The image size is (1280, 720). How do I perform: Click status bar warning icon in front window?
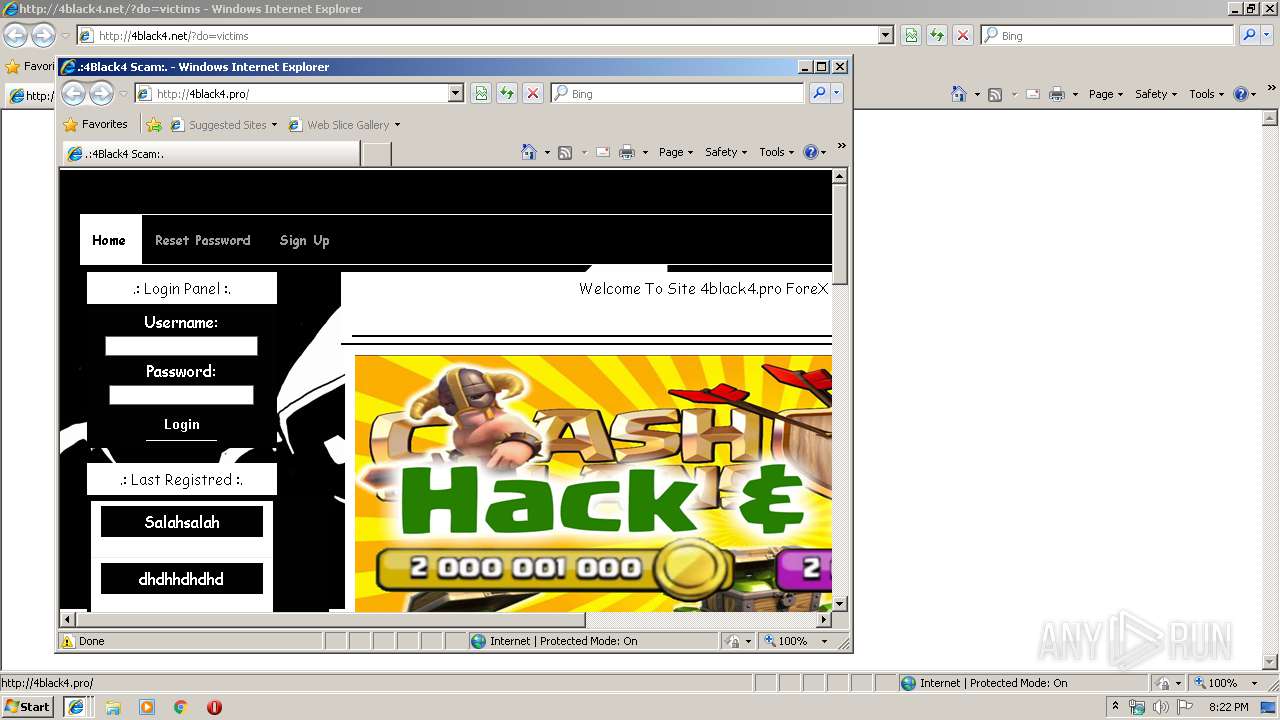coord(68,641)
